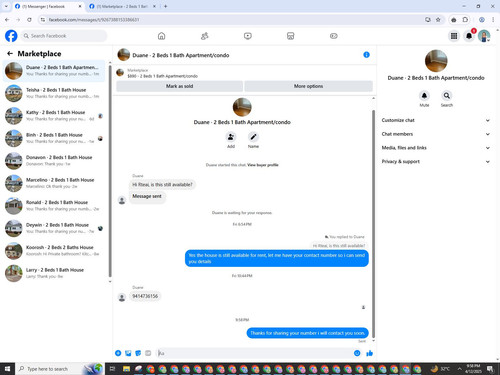The image size is (500, 375).
Task: Open the emoji picker in message box
Action: [357, 353]
